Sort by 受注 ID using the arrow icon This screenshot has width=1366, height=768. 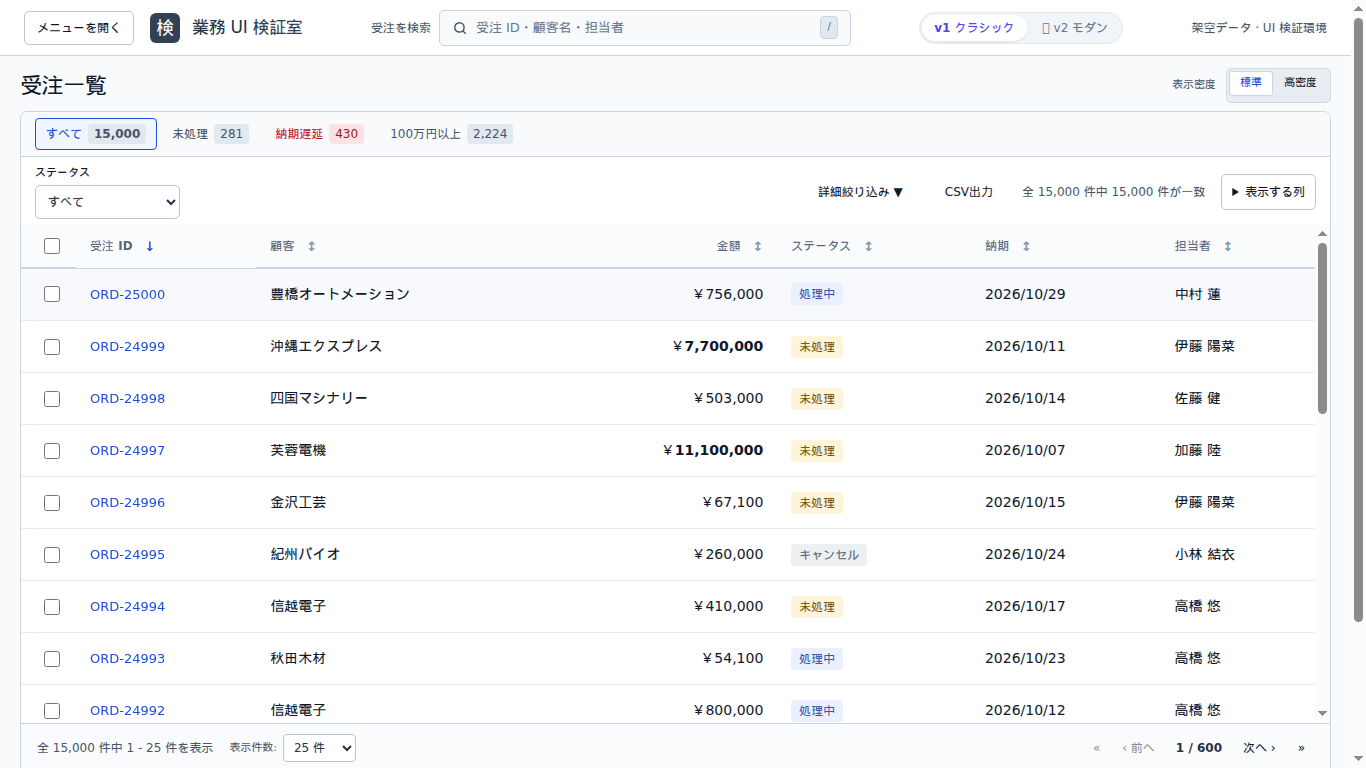tap(150, 246)
